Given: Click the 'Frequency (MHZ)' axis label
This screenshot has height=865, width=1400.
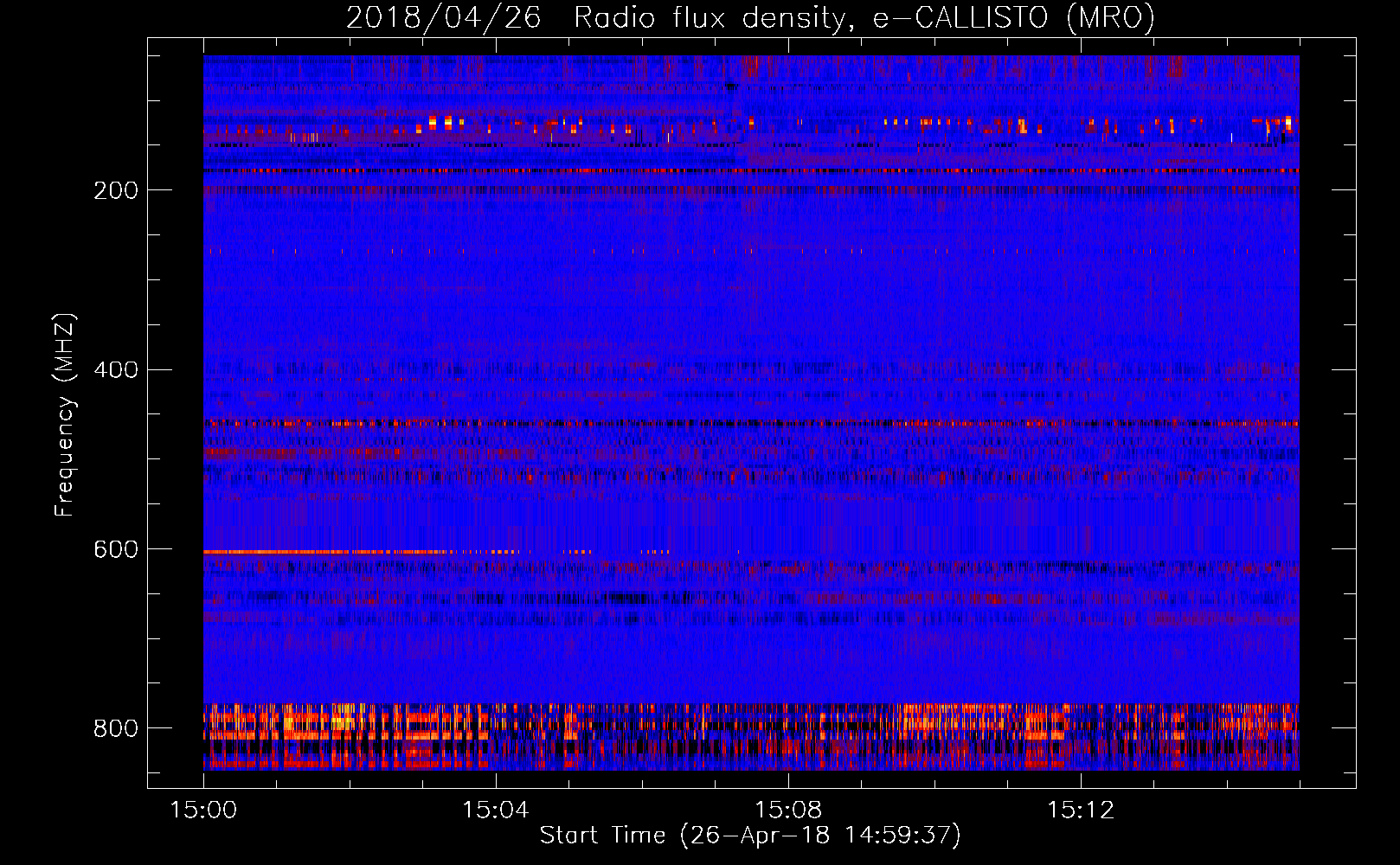Looking at the screenshot, I should tap(65, 415).
